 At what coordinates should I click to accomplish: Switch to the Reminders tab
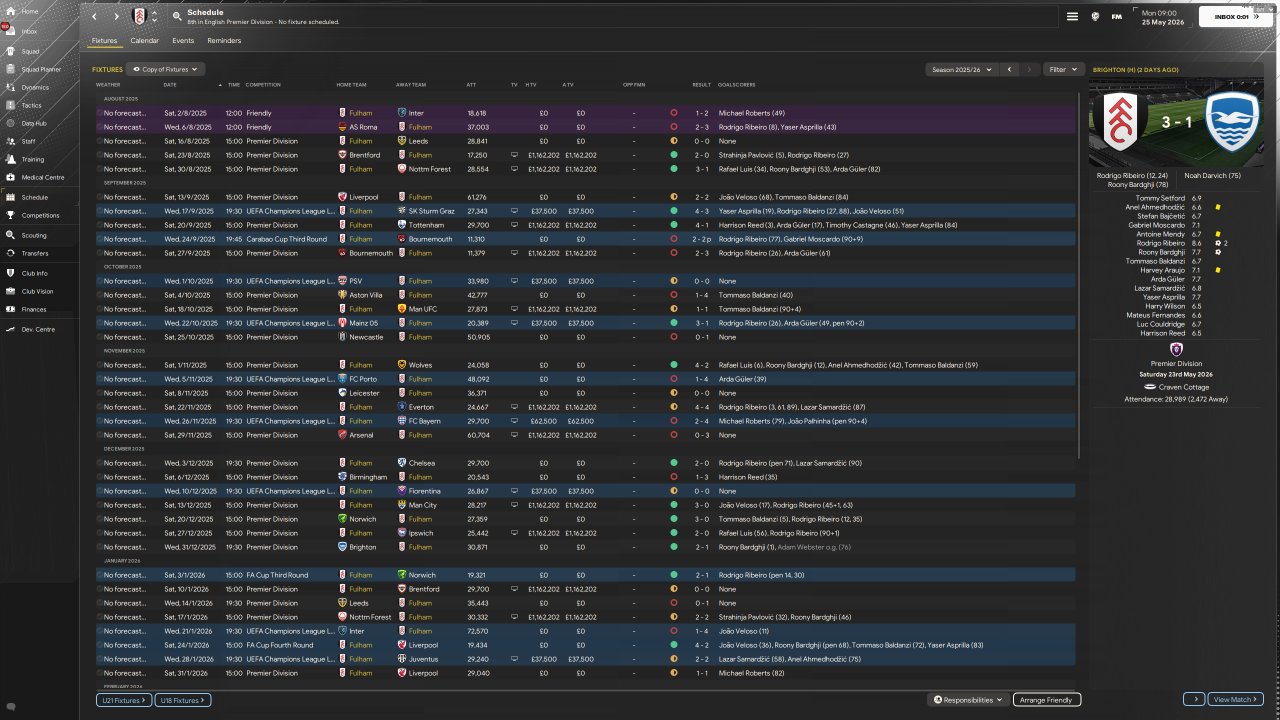click(224, 41)
